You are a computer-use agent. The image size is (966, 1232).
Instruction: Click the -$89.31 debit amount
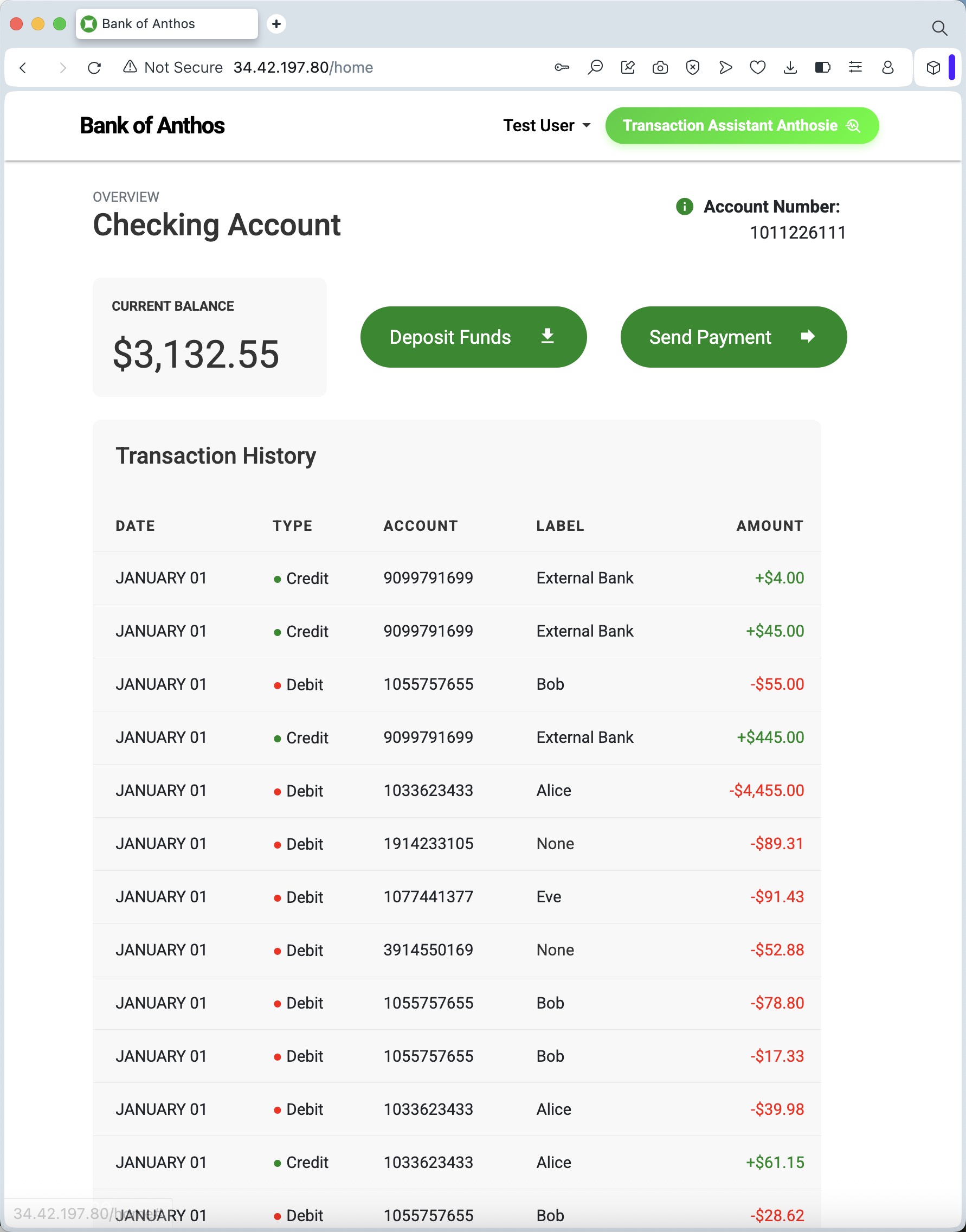pyautogui.click(x=777, y=843)
